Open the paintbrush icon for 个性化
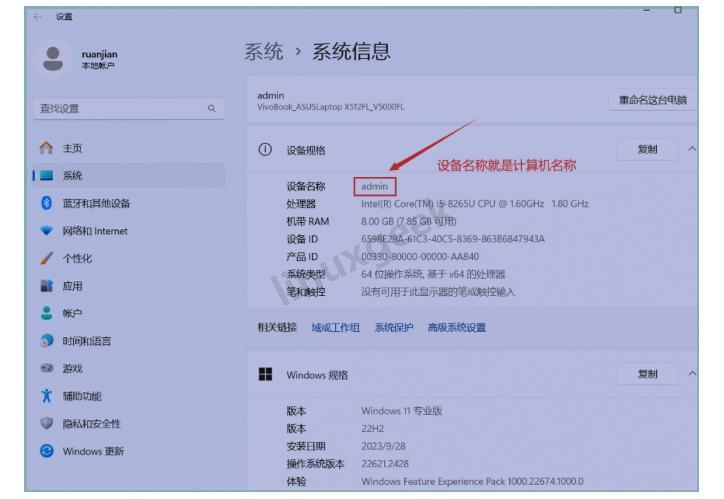 pyautogui.click(x=46, y=258)
